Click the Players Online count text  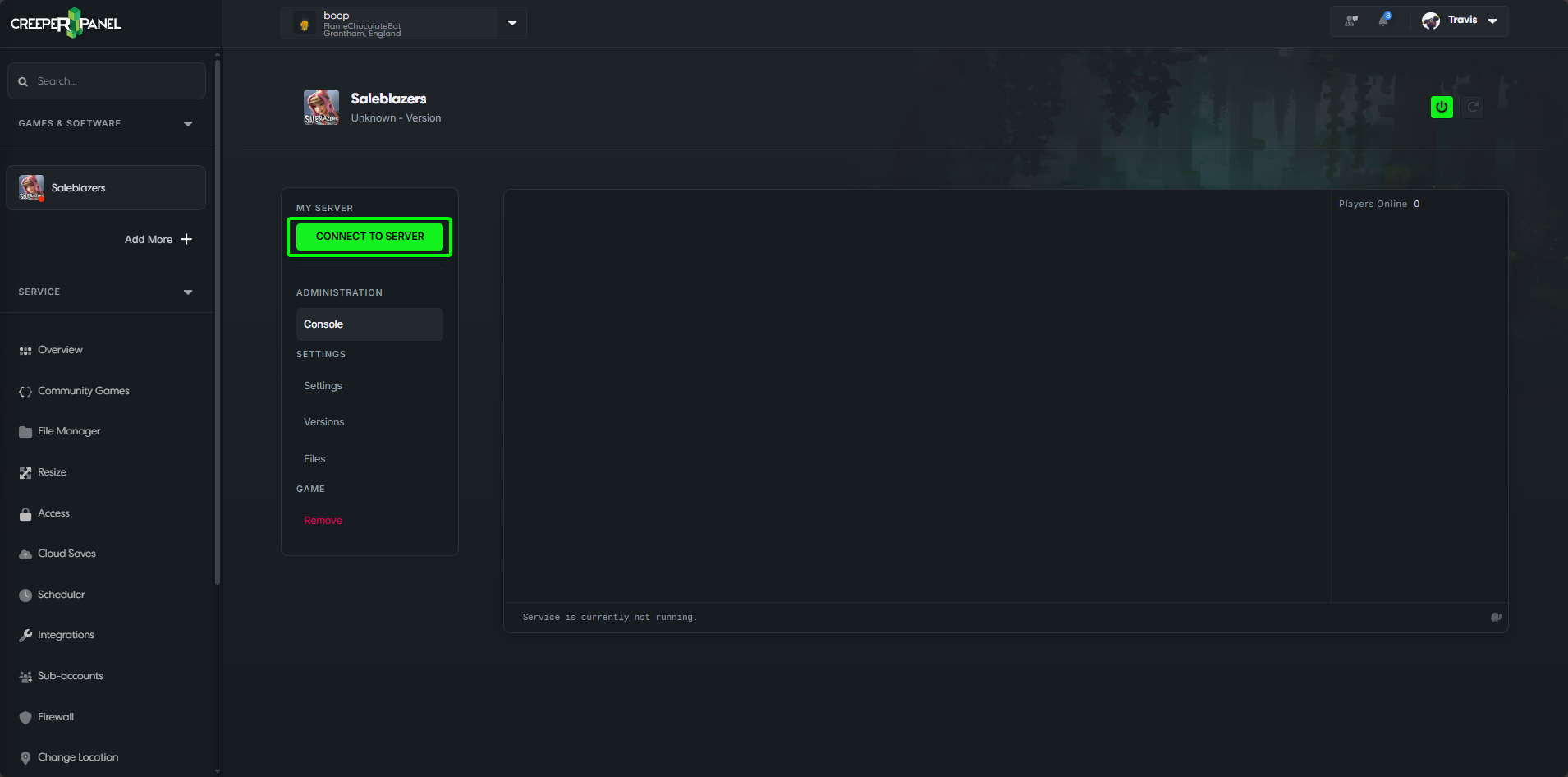coord(1379,204)
